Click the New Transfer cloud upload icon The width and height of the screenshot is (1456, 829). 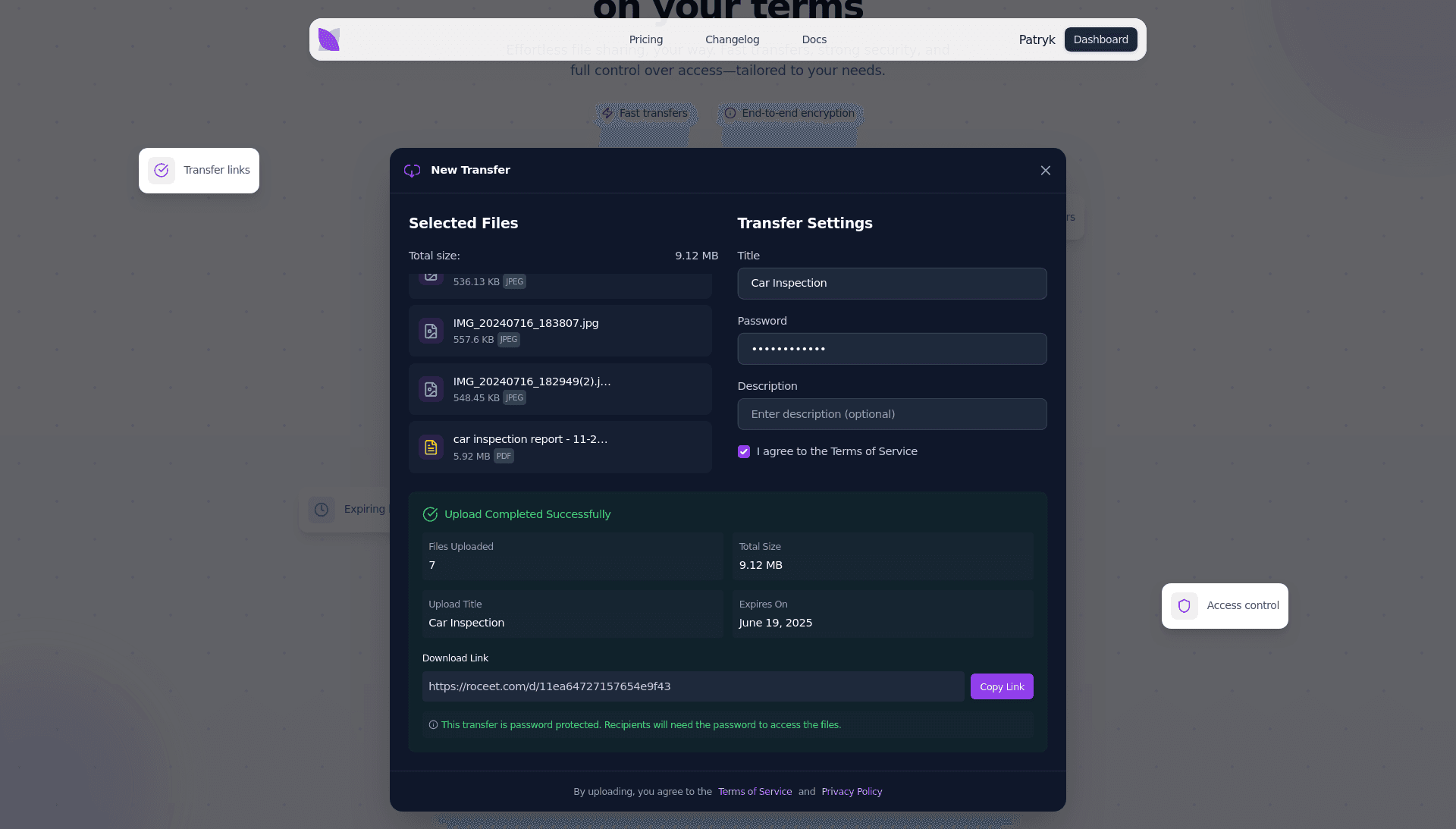[x=412, y=171]
